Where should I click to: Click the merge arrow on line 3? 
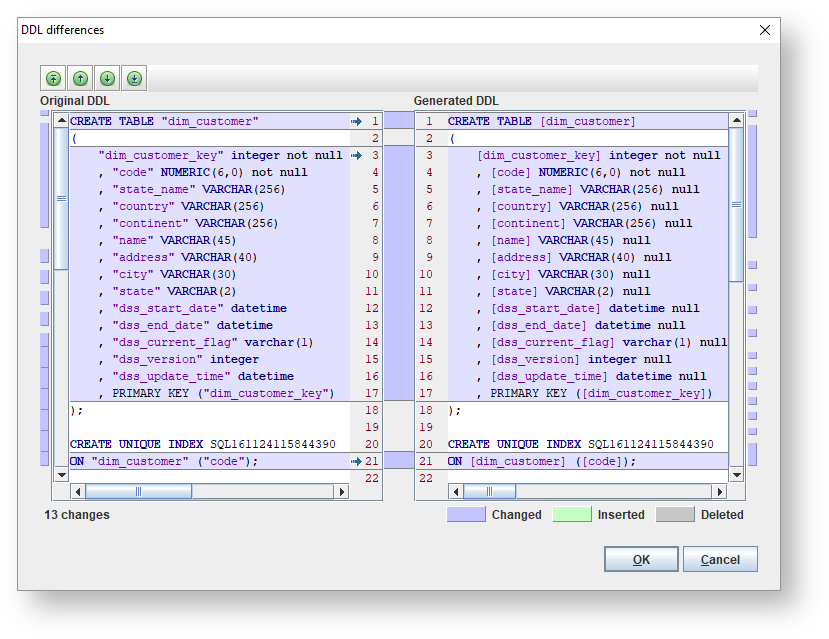click(x=356, y=155)
